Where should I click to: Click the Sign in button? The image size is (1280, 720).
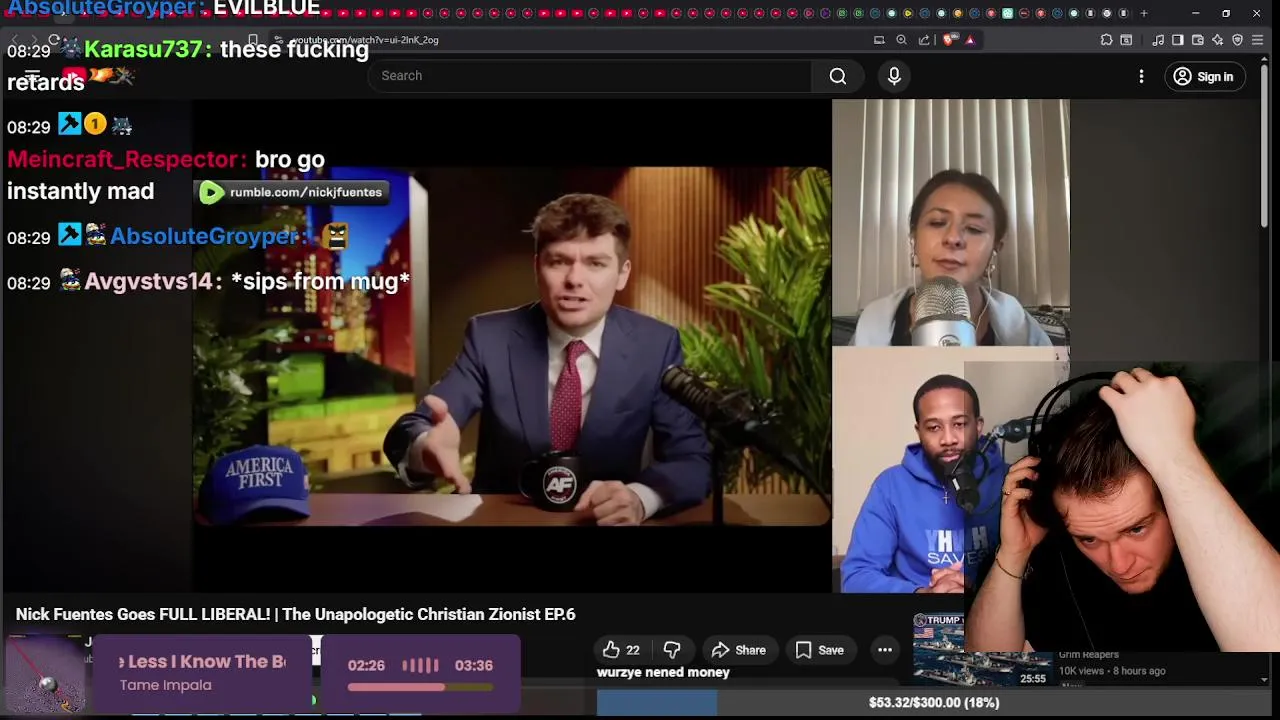pyautogui.click(x=1204, y=76)
